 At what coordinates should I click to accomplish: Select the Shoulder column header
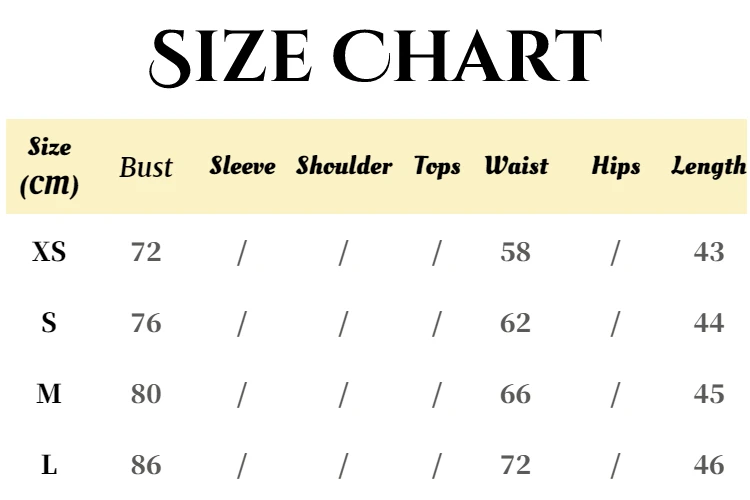point(344,166)
